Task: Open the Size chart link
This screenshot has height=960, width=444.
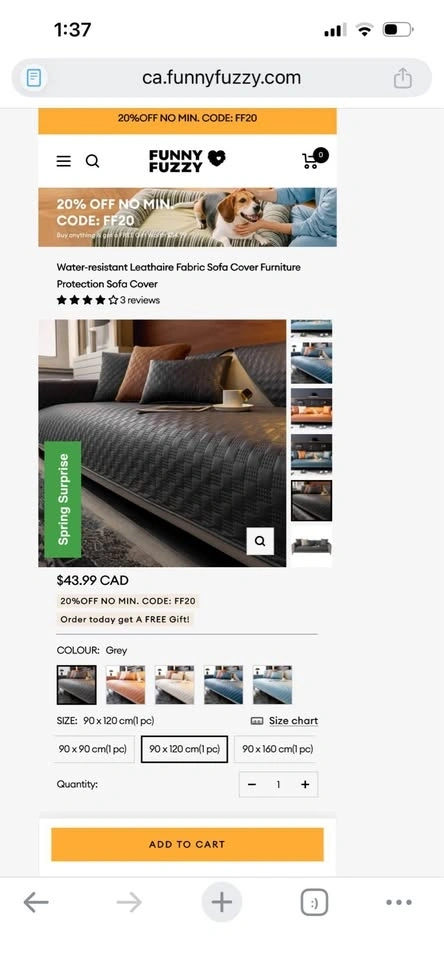Action: pyautogui.click(x=285, y=721)
